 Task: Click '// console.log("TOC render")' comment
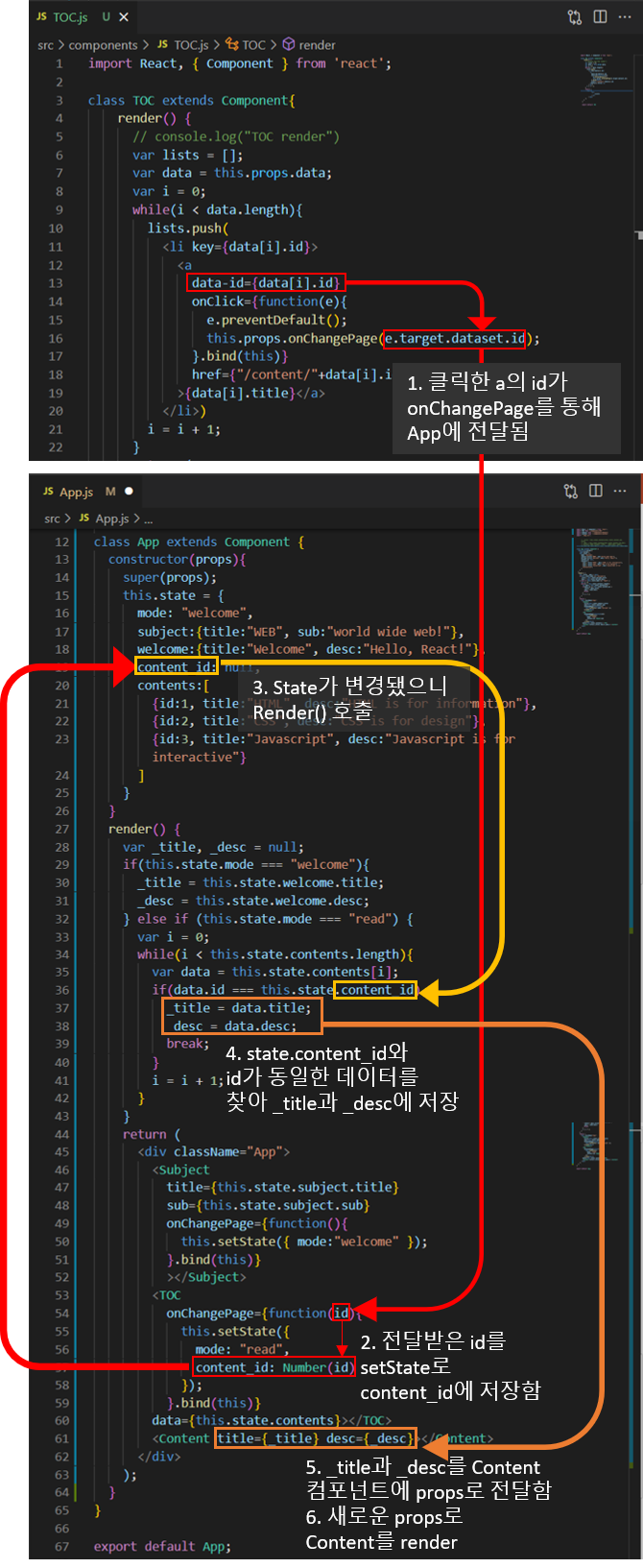(236, 136)
